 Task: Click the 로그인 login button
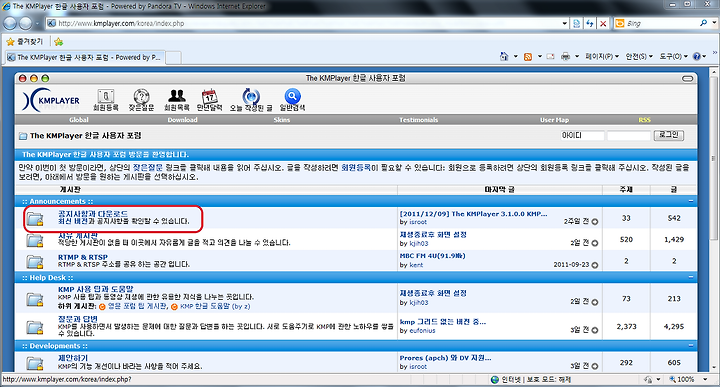tap(669, 135)
